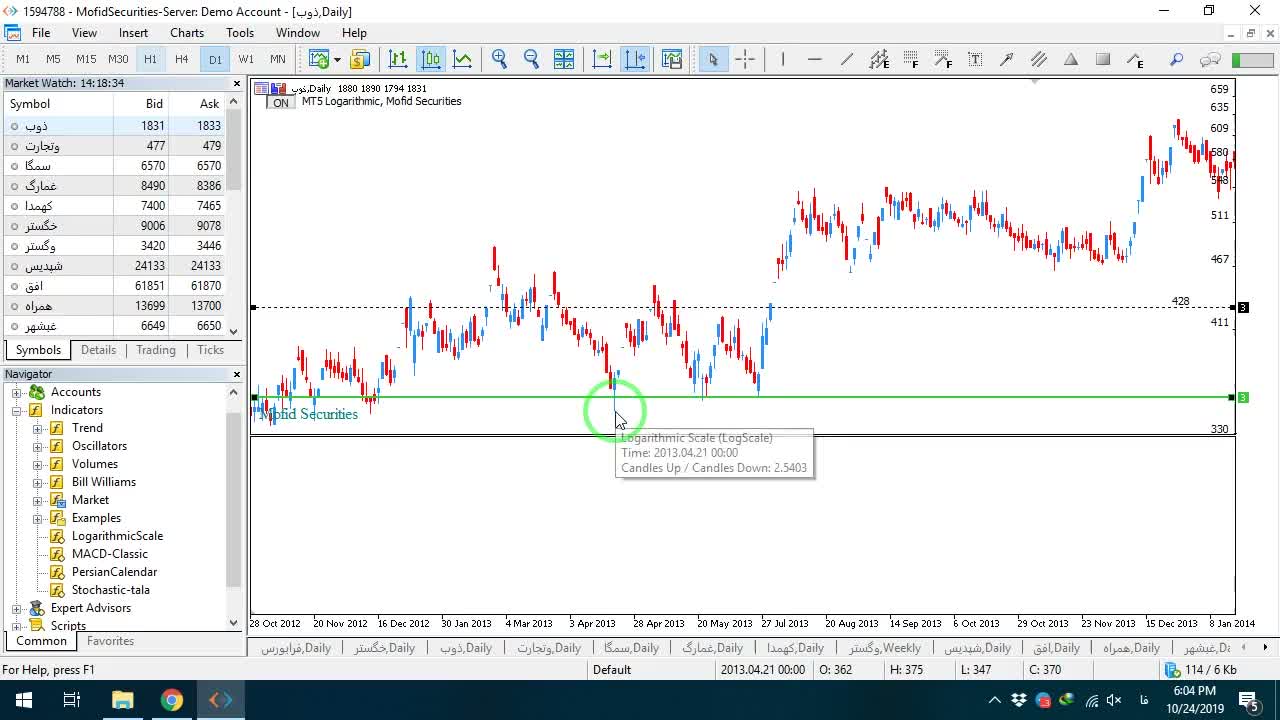This screenshot has height=720, width=1280.
Task: Zoom in on the chart
Action: coord(500,59)
